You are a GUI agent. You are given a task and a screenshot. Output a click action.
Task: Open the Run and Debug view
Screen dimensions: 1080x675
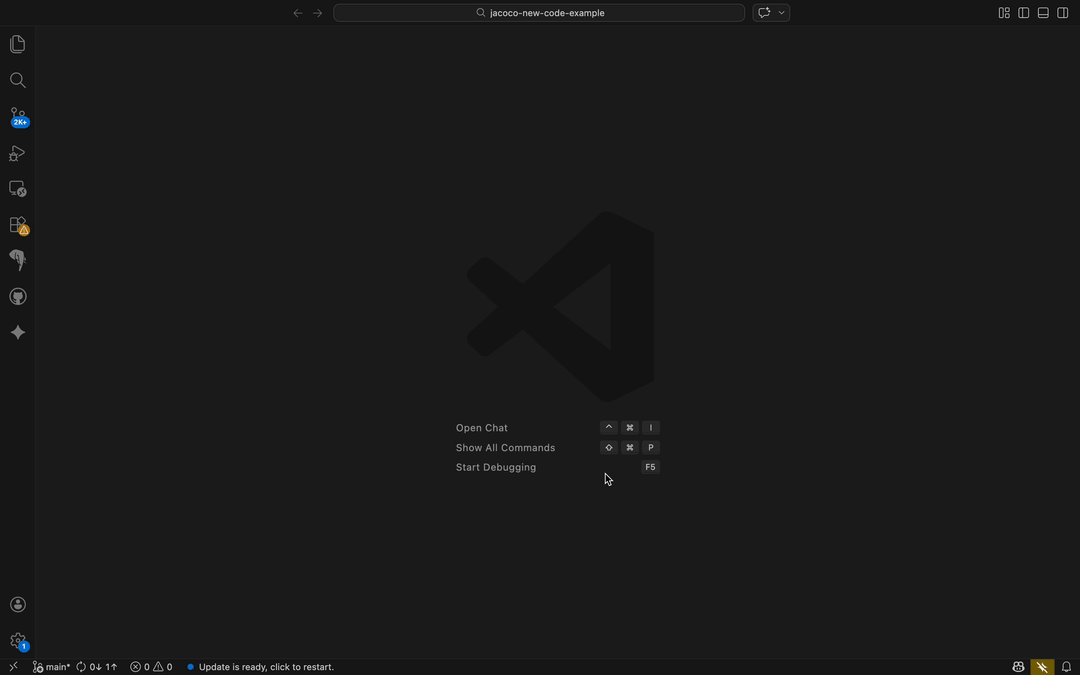pyautogui.click(x=17, y=153)
